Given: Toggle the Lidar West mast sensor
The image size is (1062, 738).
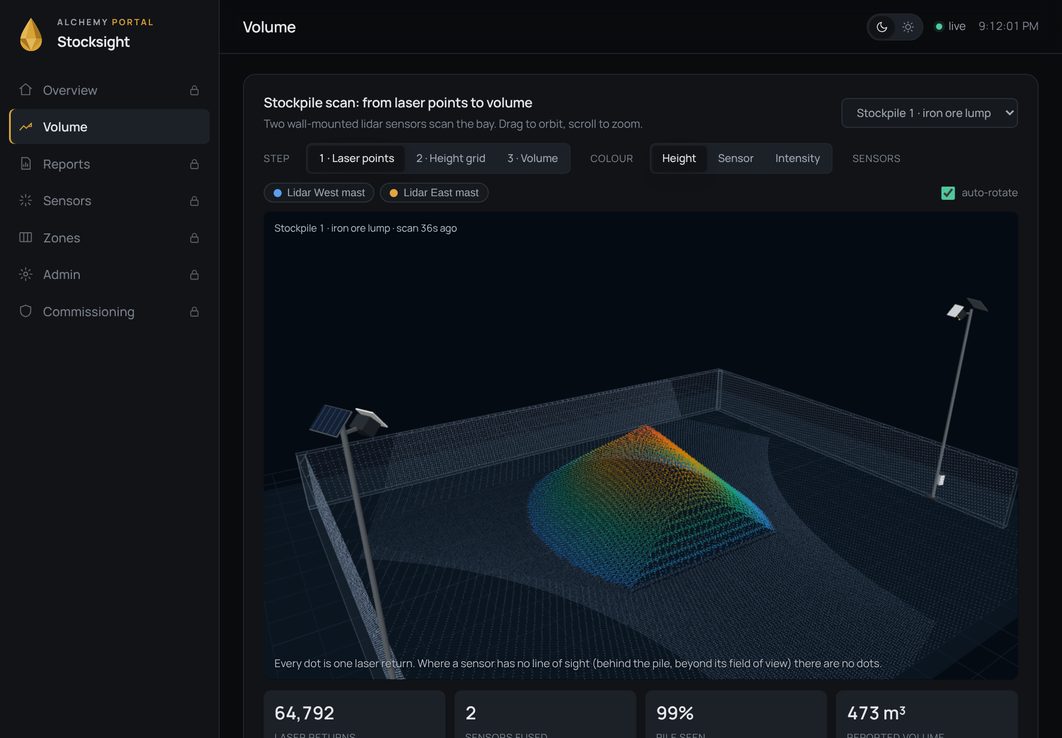Looking at the screenshot, I should pos(319,193).
